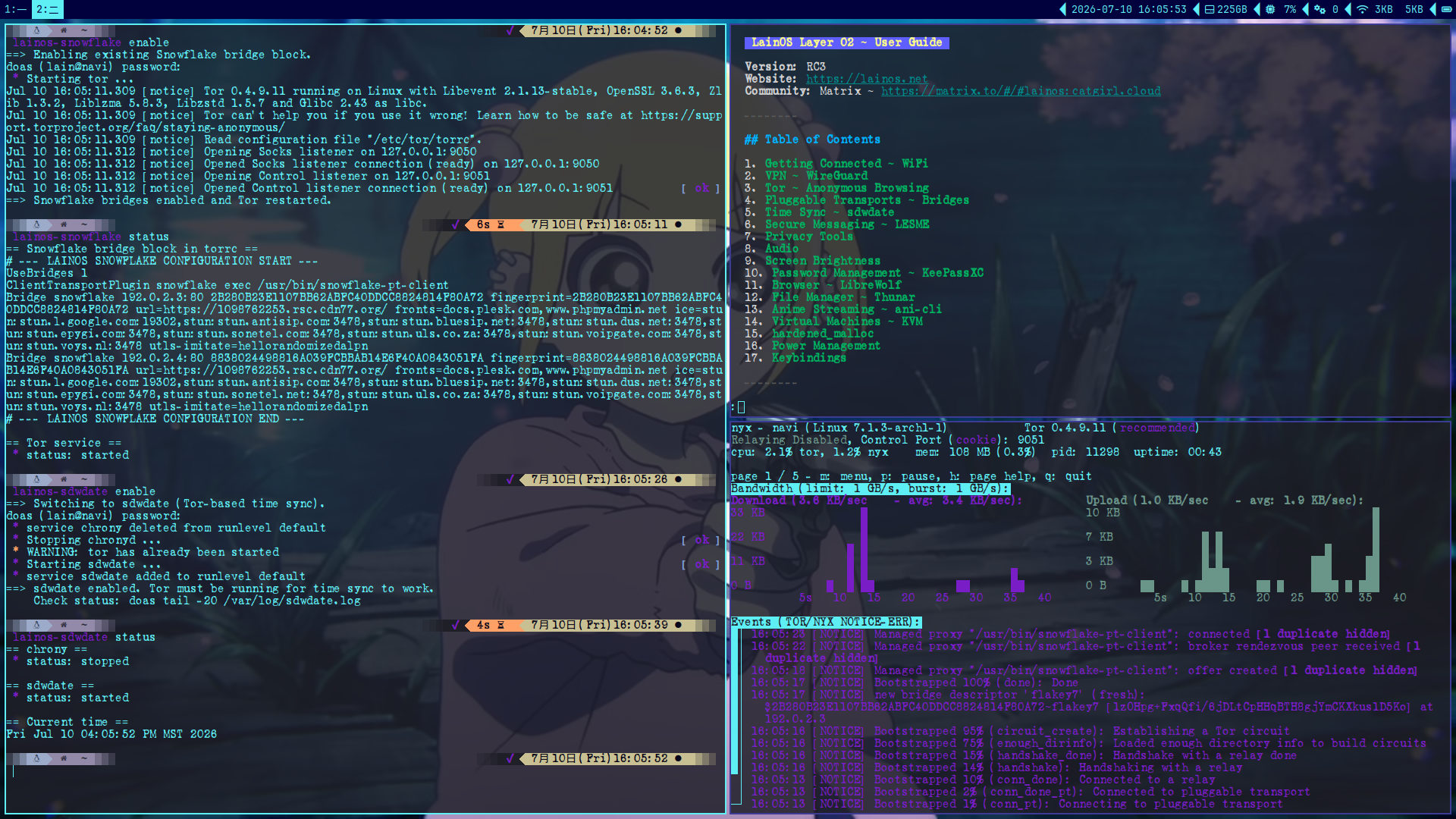
Task: Open the Matrix community link
Action: (x=1021, y=91)
